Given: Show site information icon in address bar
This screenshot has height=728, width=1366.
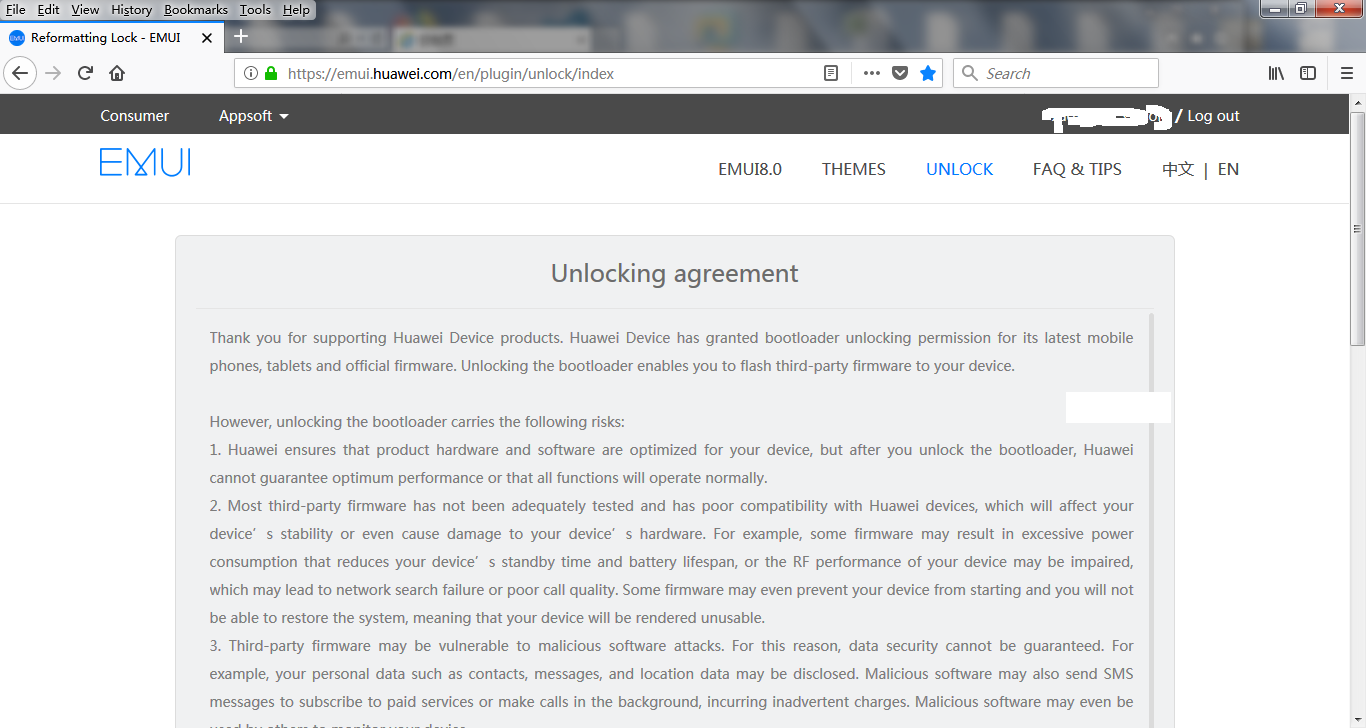Looking at the screenshot, I should [251, 73].
